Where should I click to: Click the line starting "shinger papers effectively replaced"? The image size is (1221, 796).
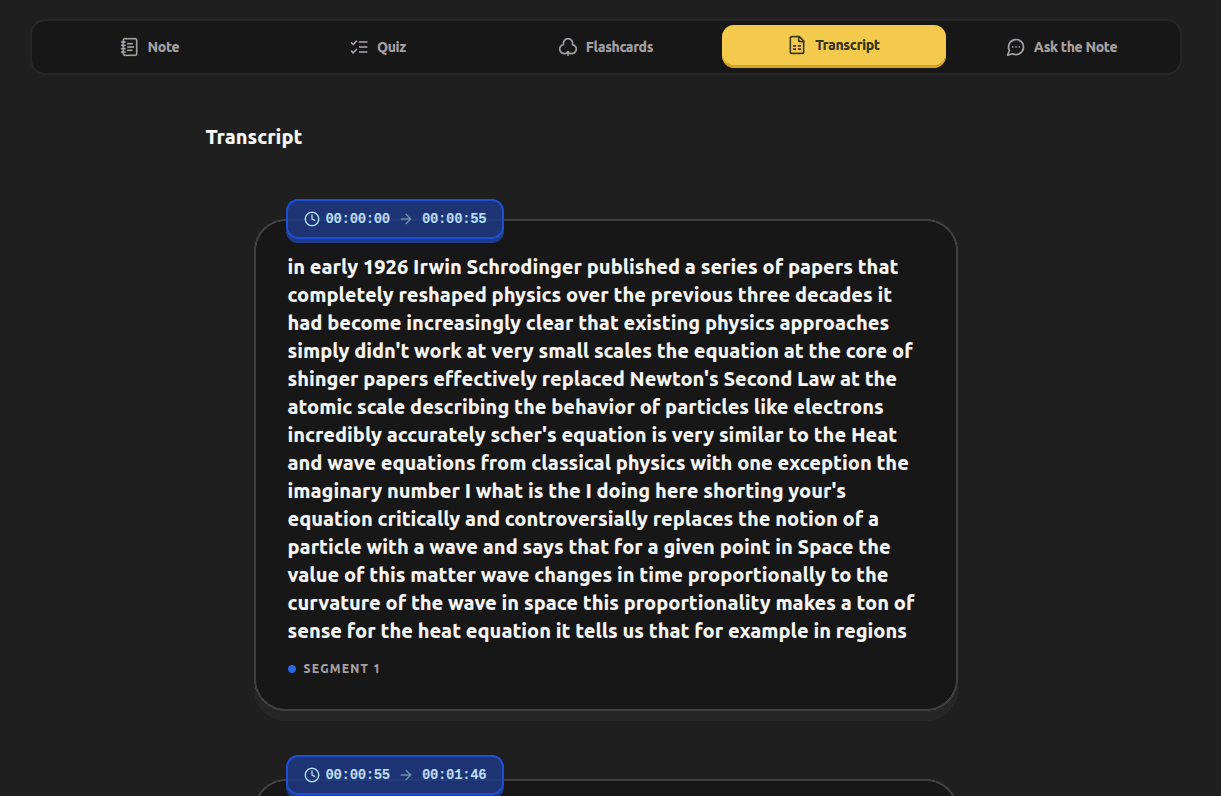(x=592, y=379)
